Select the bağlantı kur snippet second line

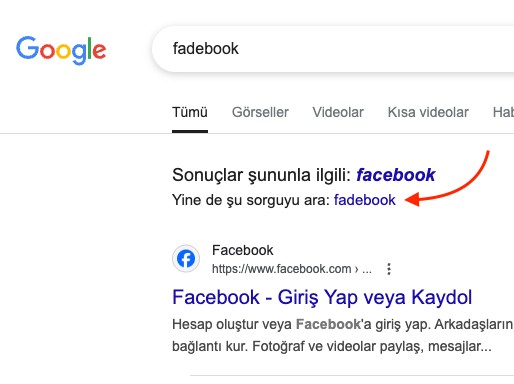point(332,346)
